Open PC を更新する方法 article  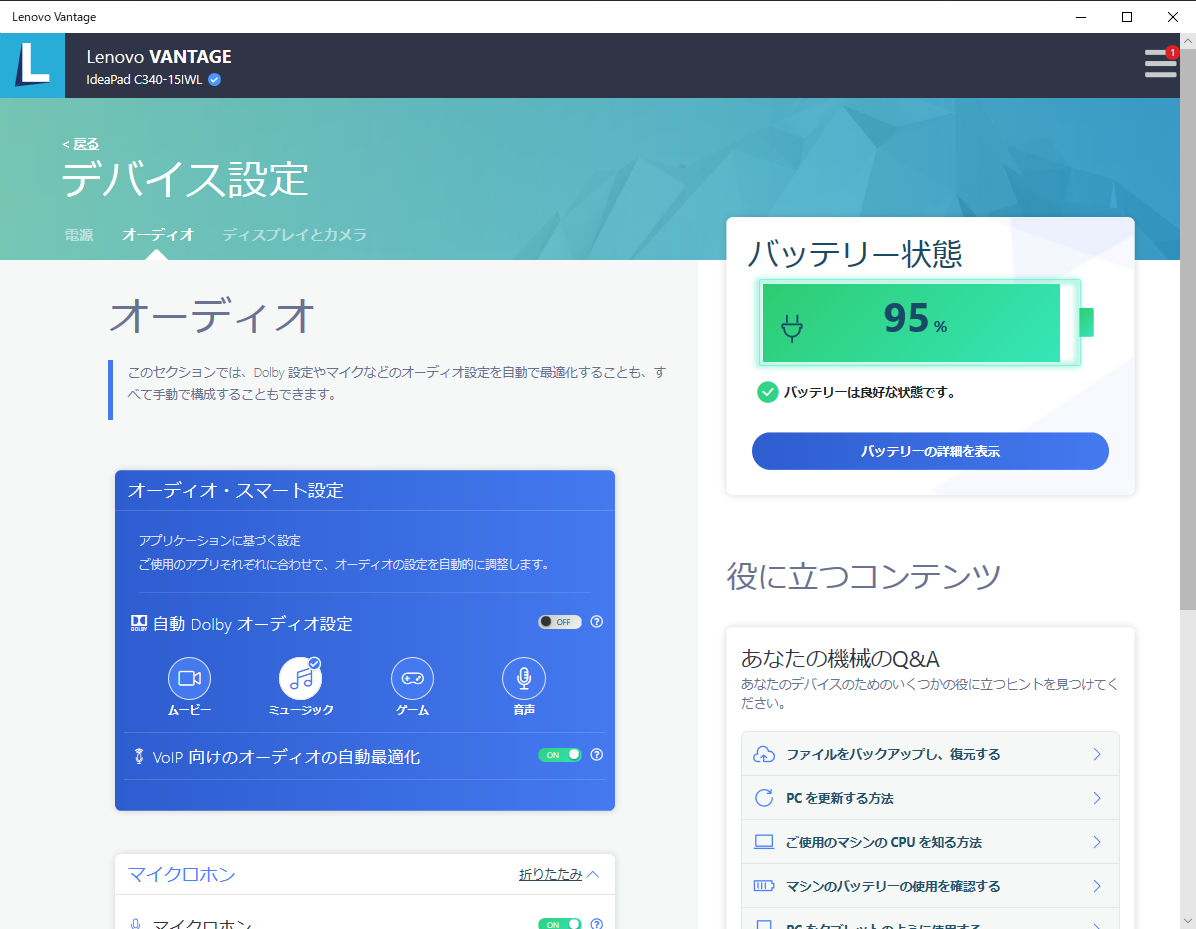930,798
